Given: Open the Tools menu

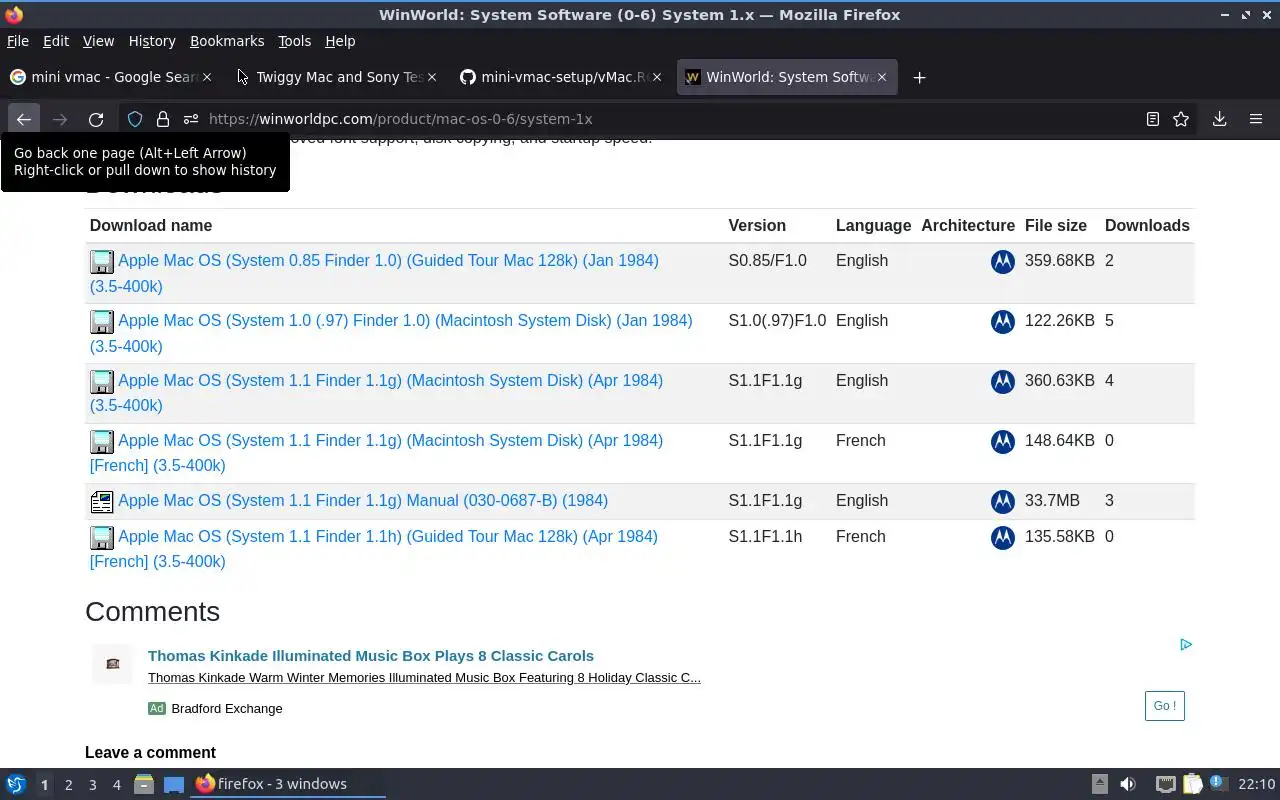Looking at the screenshot, I should [x=295, y=41].
